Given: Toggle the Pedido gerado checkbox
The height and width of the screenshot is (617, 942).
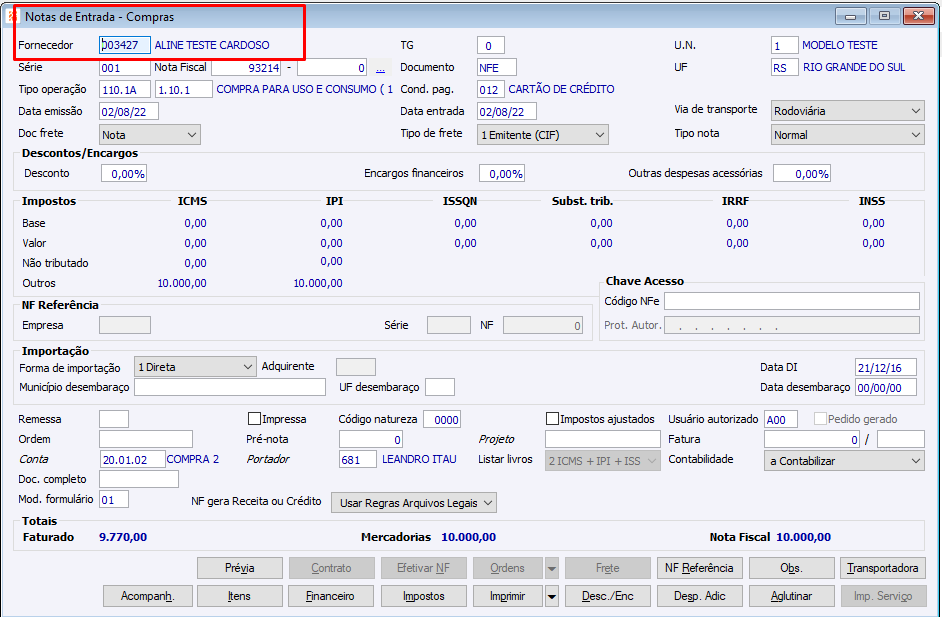Looking at the screenshot, I should click(820, 419).
